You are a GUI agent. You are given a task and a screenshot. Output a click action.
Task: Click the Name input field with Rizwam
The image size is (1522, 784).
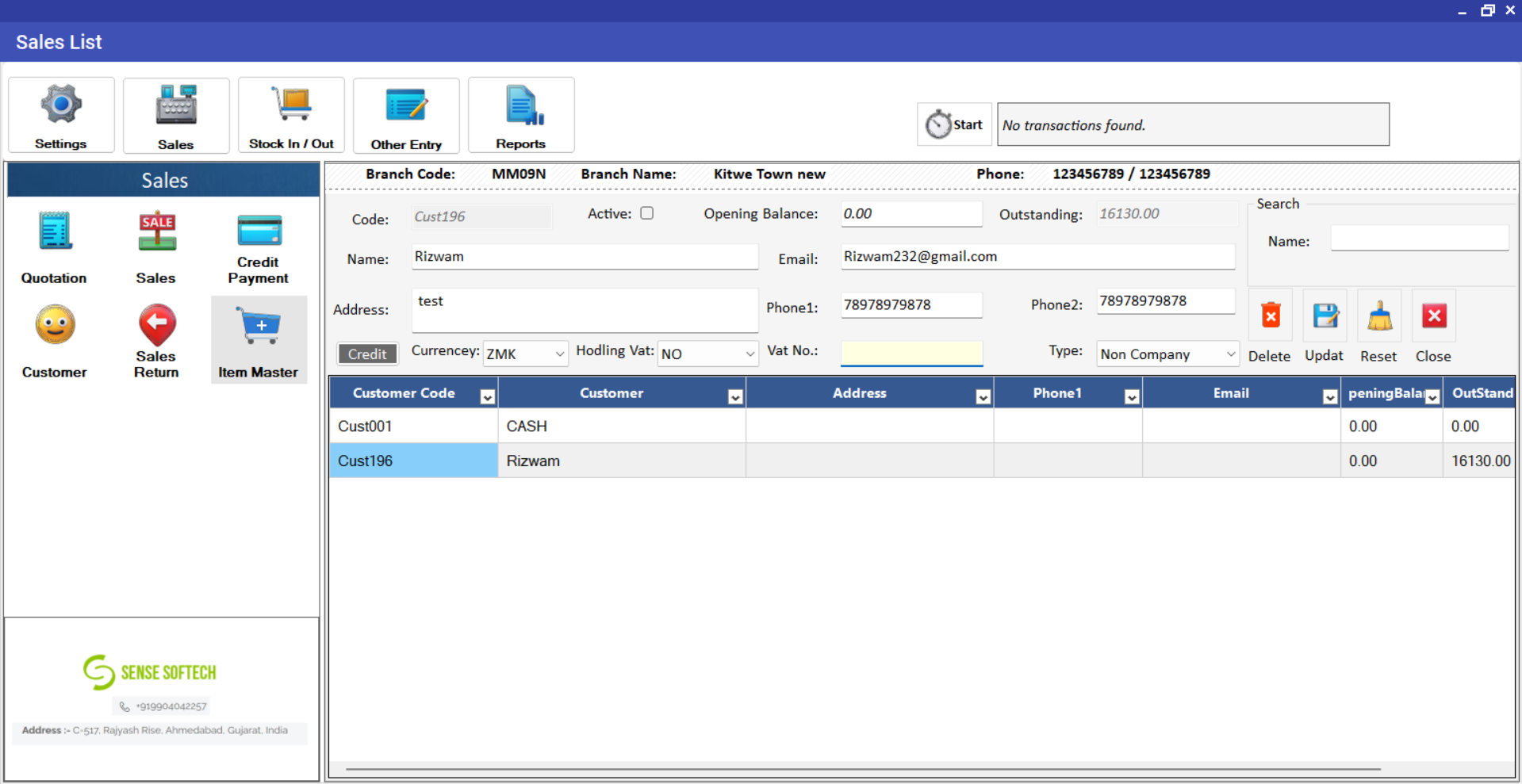(585, 256)
